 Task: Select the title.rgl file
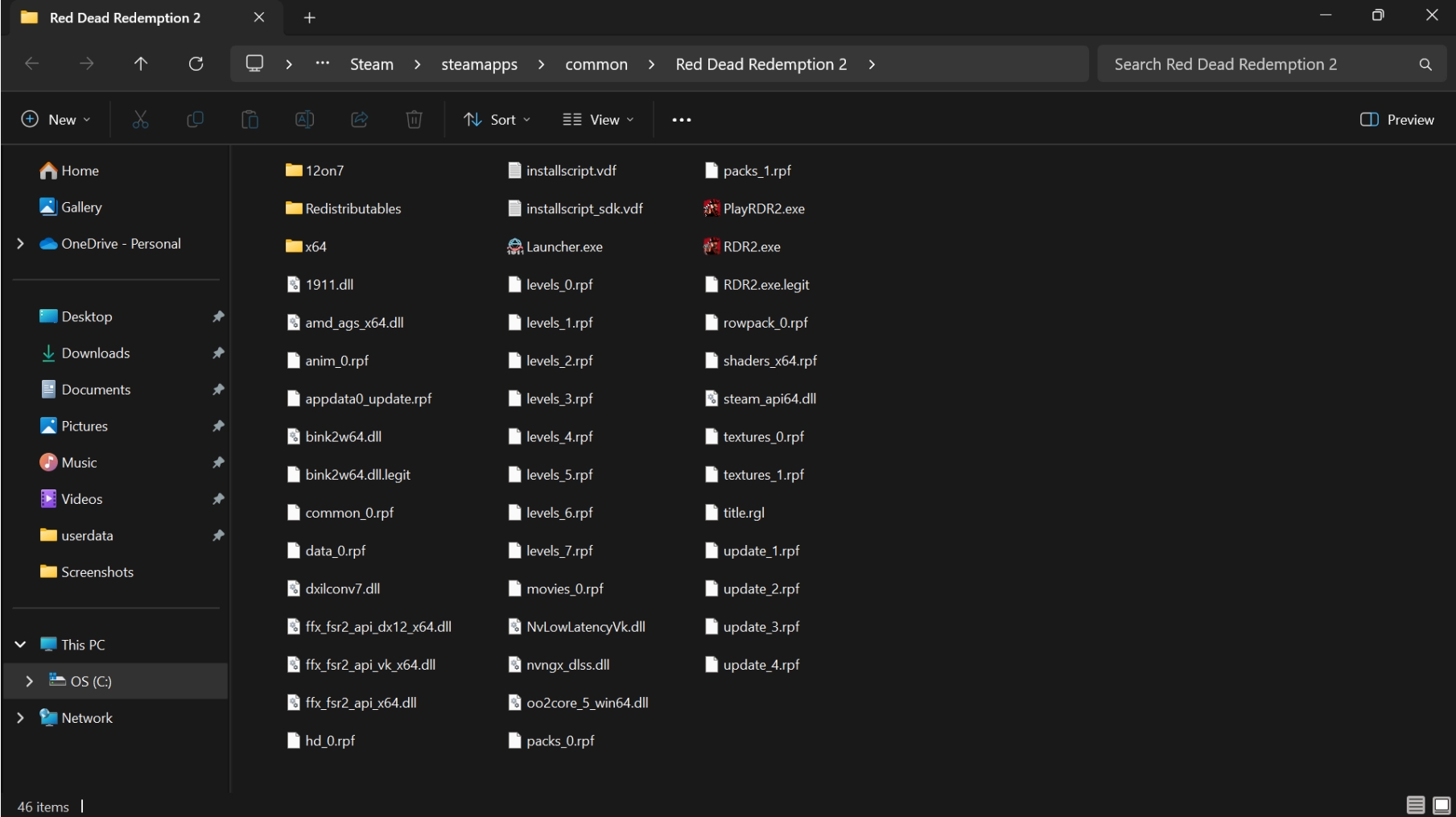734,513
